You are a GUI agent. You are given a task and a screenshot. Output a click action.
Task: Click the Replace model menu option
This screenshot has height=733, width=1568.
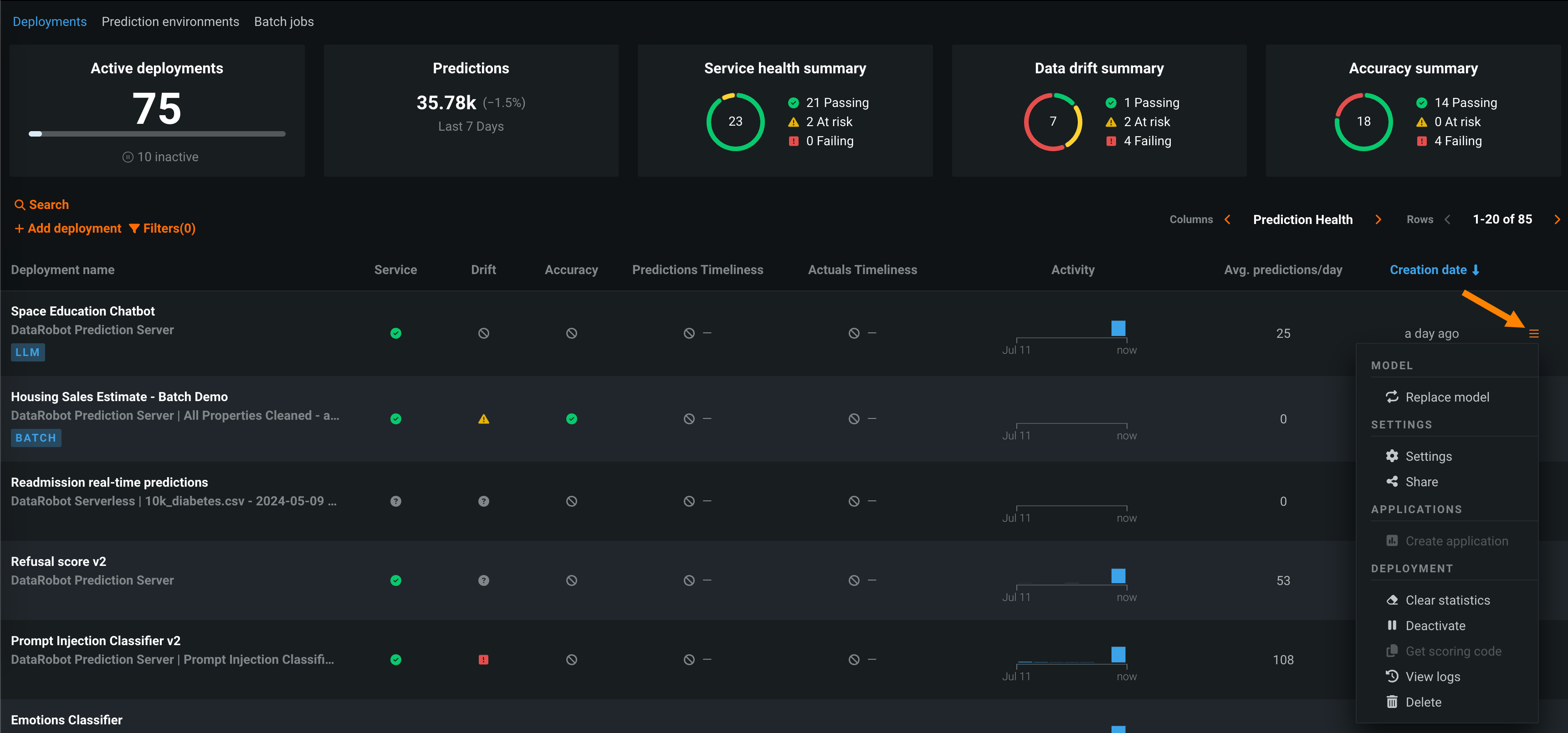pos(1446,397)
